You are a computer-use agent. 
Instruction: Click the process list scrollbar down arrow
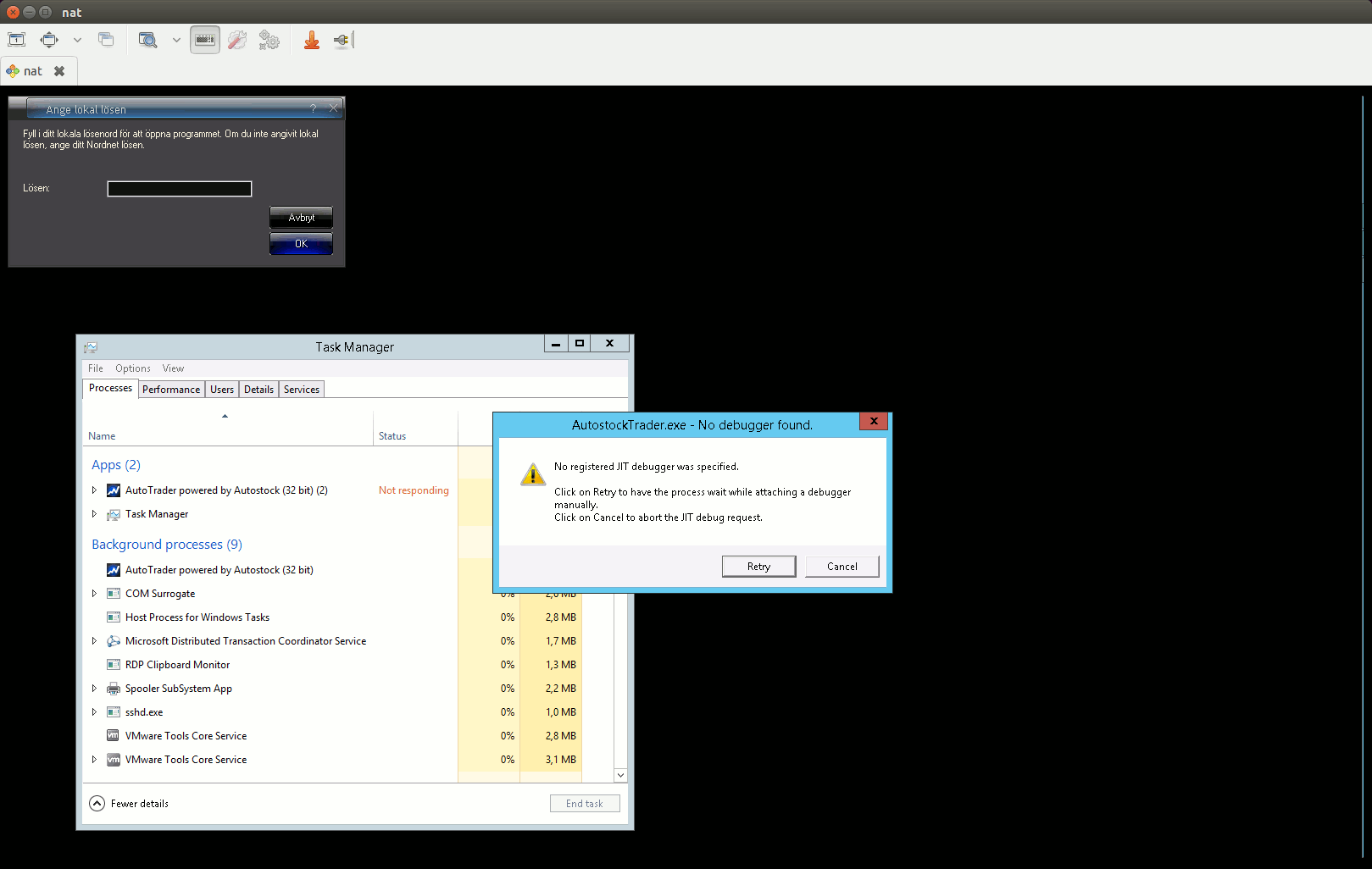[x=620, y=775]
